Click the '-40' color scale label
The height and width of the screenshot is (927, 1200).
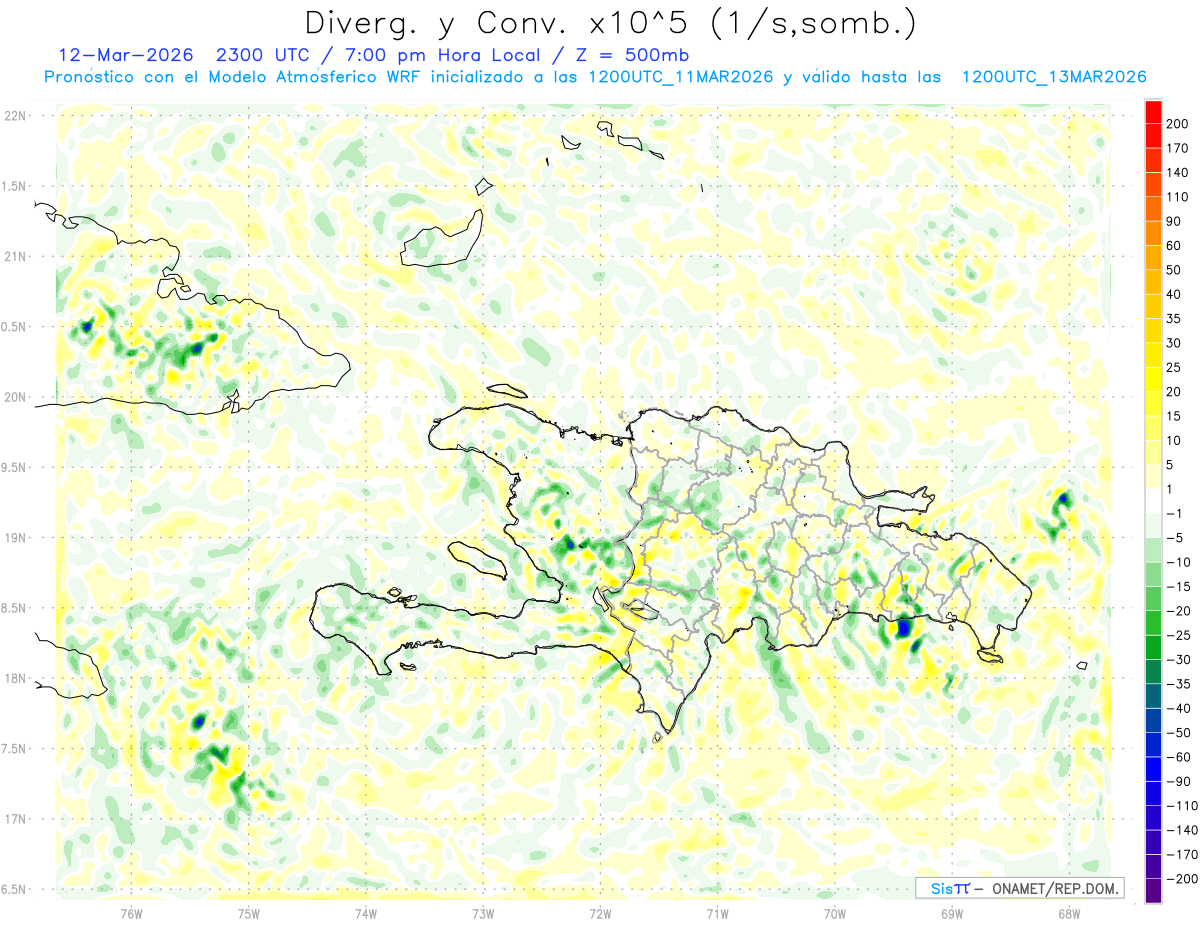pyautogui.click(x=1179, y=708)
